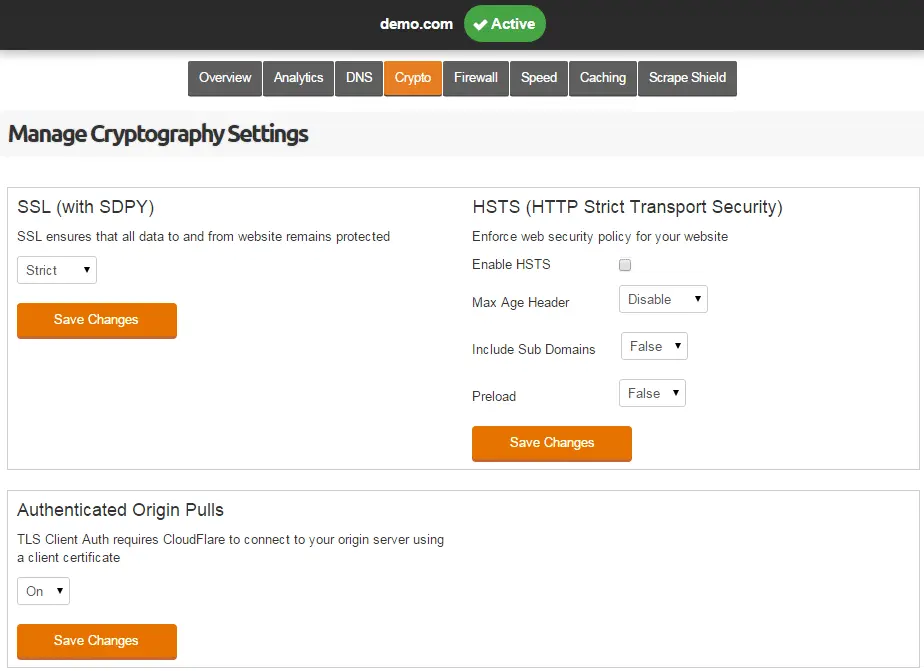Viewport: 924px width, 671px height.
Task: Open the Authenticated Origin Pulls On dropdown
Action: coord(43,591)
